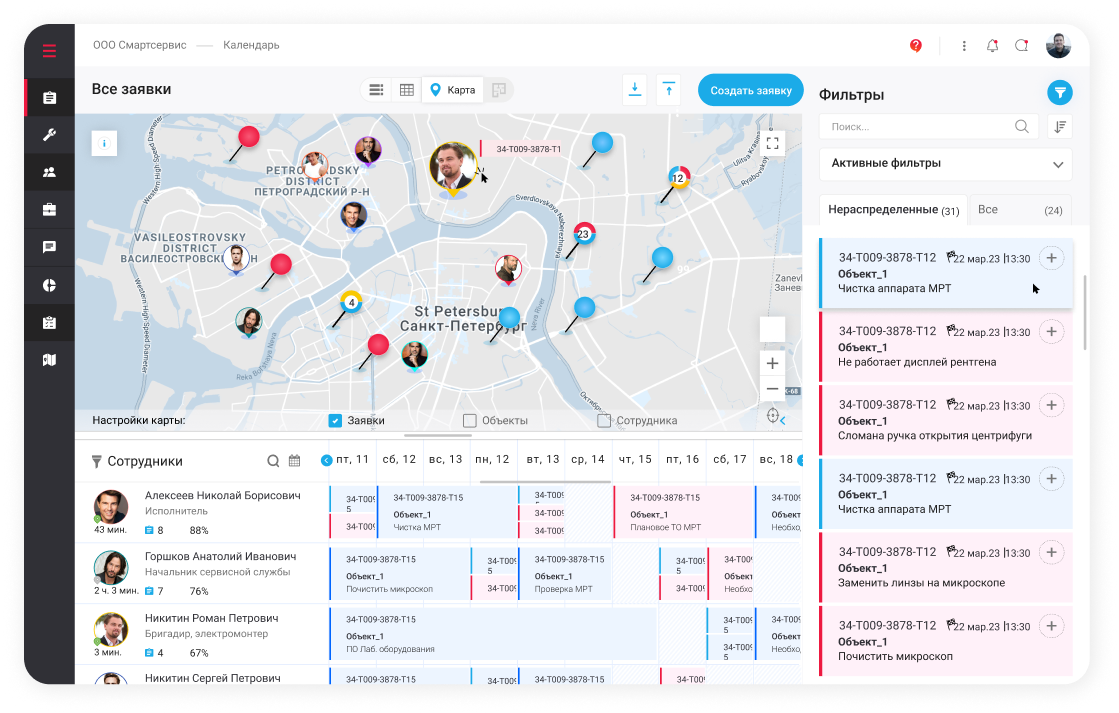Click the sort order icon beside search
The width and height of the screenshot is (1119, 713).
[x=1060, y=126]
